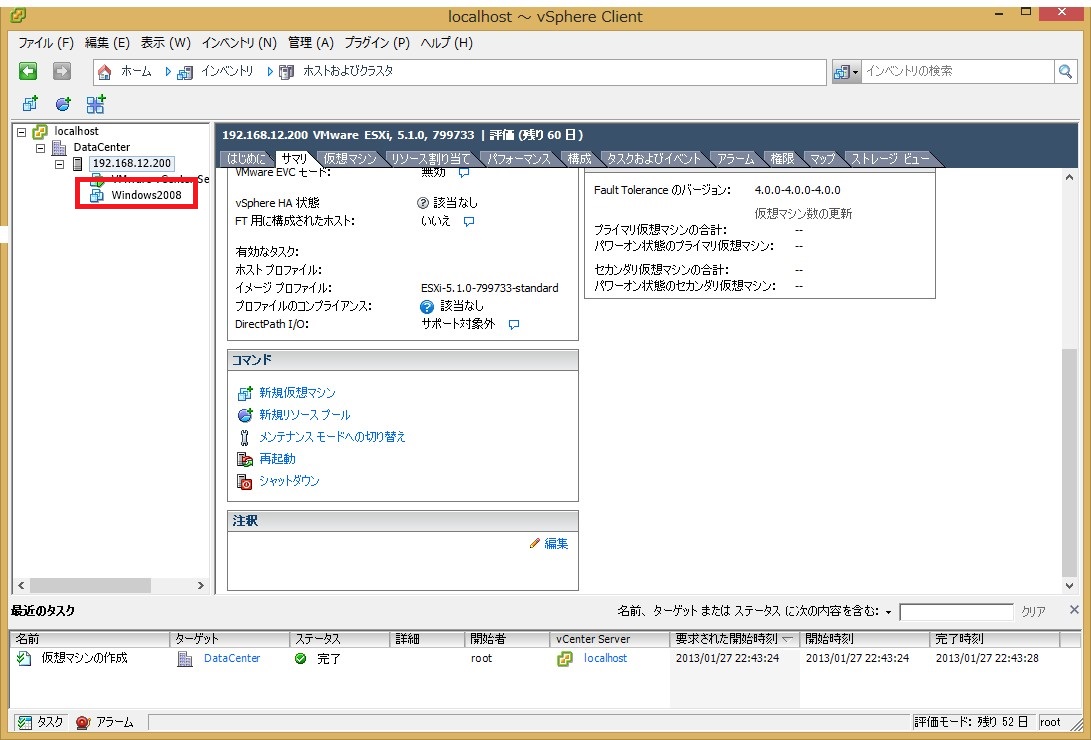The width and height of the screenshot is (1091, 740).
Task: Click the 編集 link in the 注釈 panel
Action: [556, 543]
